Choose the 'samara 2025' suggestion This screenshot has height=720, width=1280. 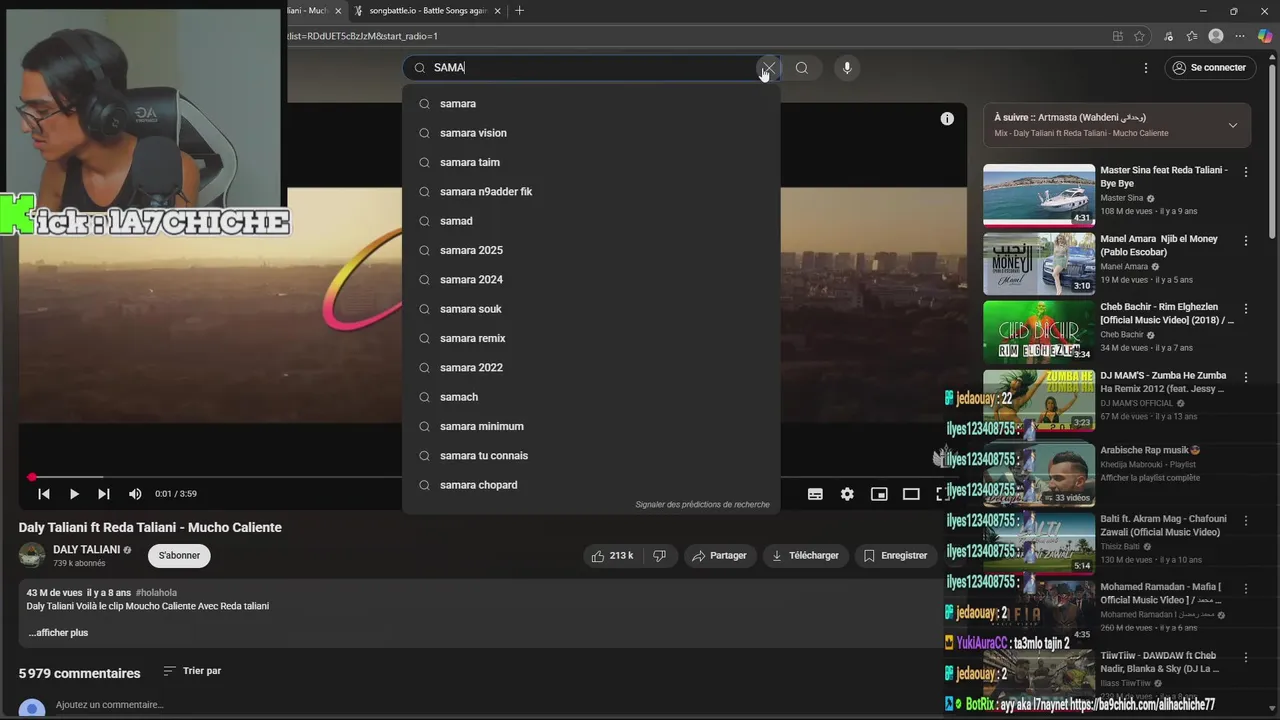pos(591,250)
